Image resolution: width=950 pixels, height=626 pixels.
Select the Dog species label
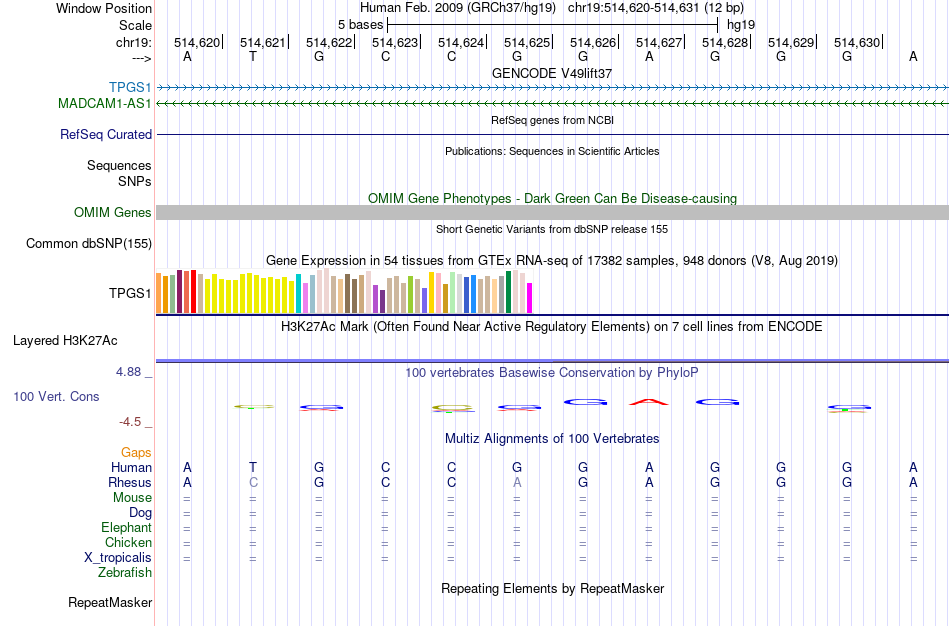click(140, 513)
